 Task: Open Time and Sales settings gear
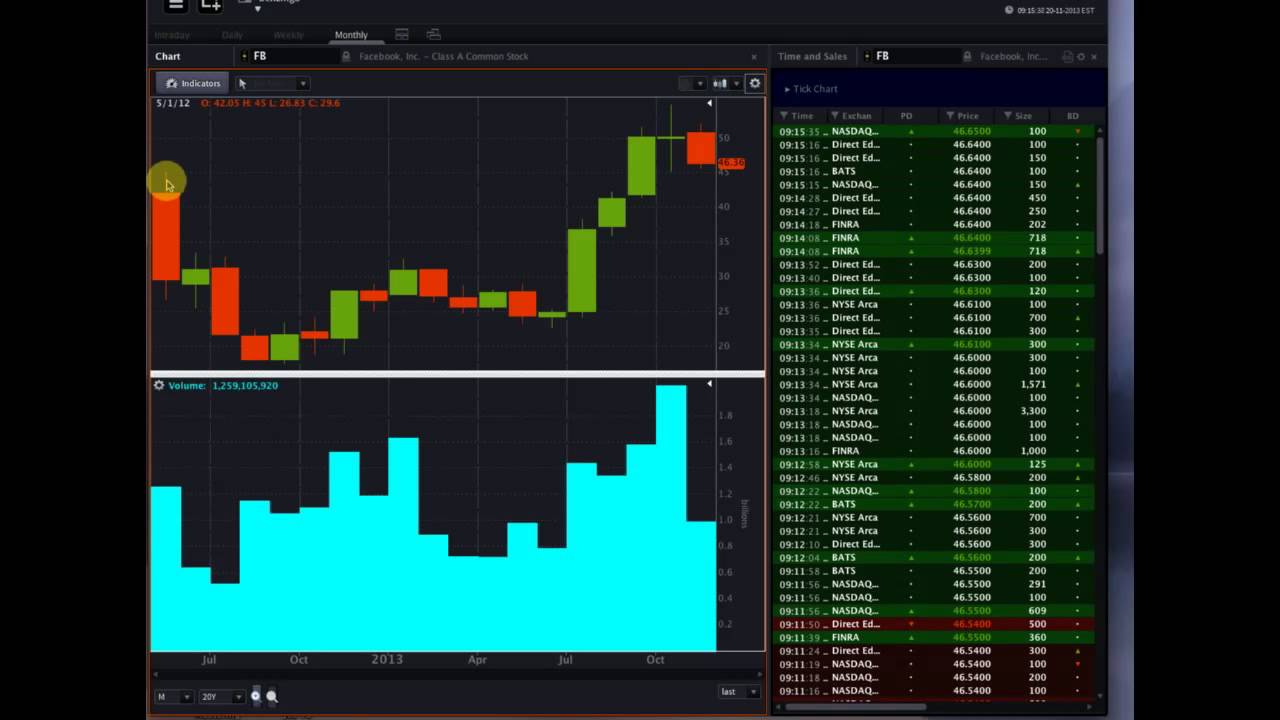coord(1081,57)
